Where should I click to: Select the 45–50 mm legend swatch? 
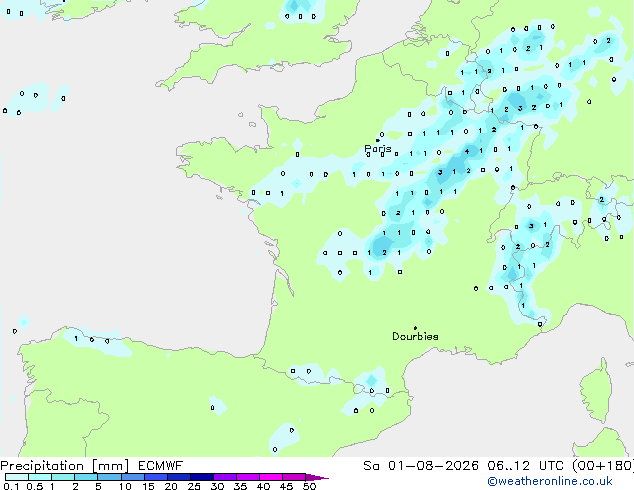click(294, 477)
